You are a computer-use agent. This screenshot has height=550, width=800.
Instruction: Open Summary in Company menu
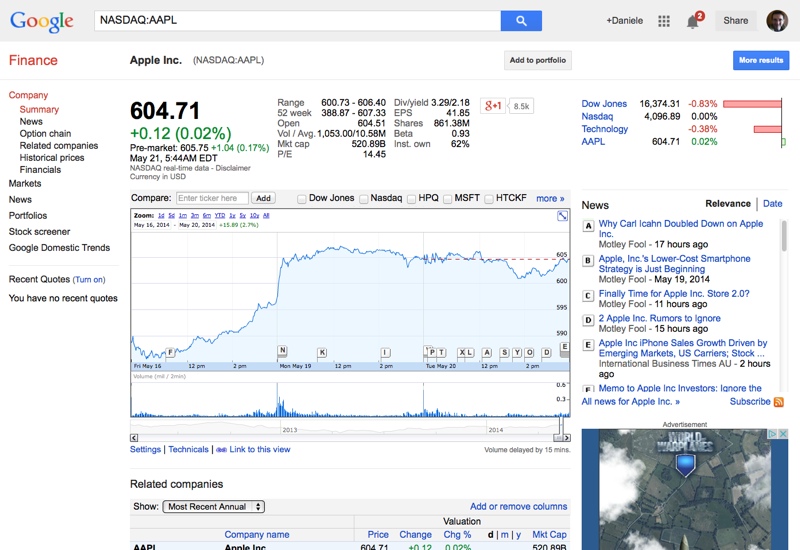[x=39, y=109]
